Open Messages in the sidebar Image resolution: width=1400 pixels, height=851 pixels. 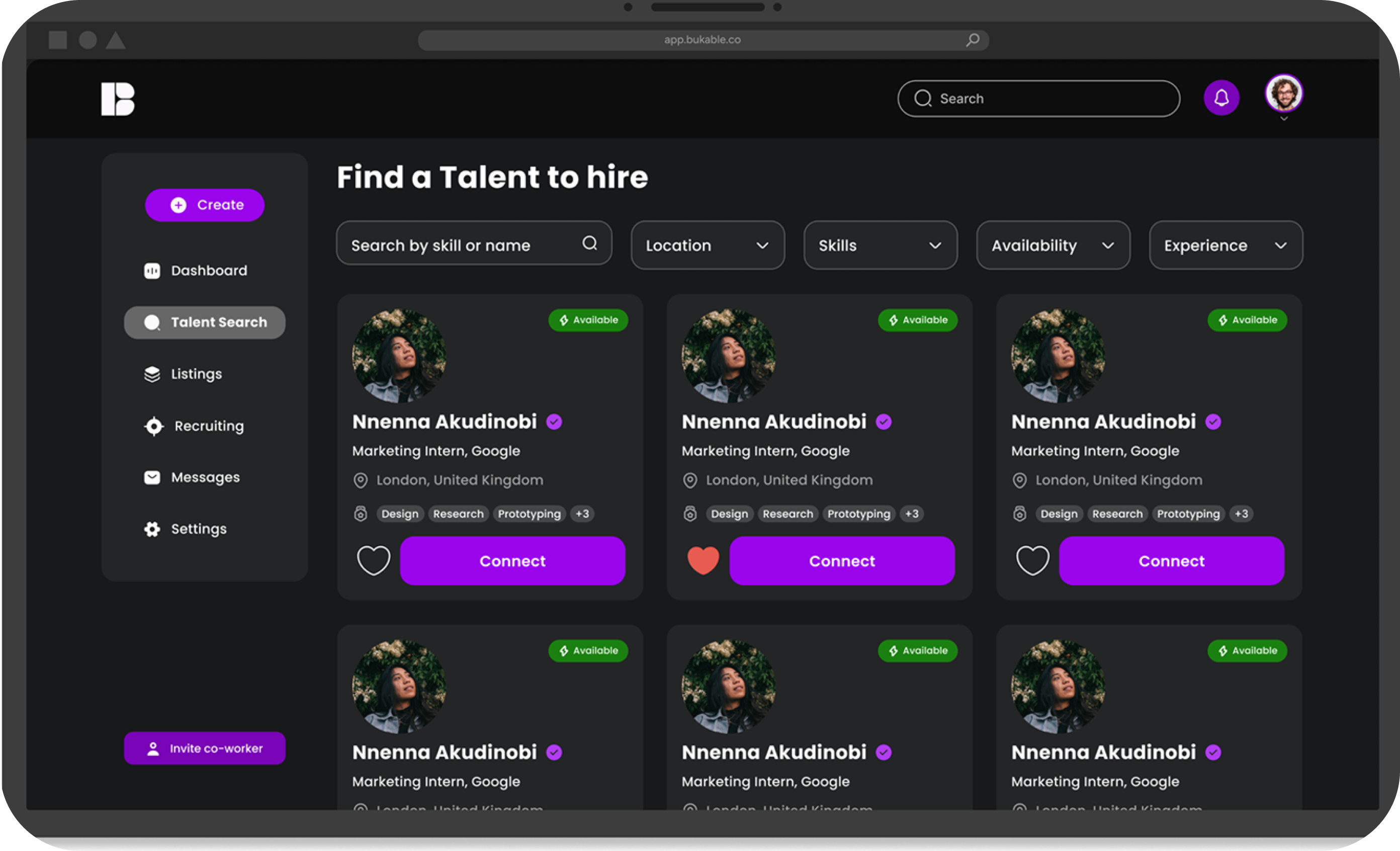coord(192,477)
